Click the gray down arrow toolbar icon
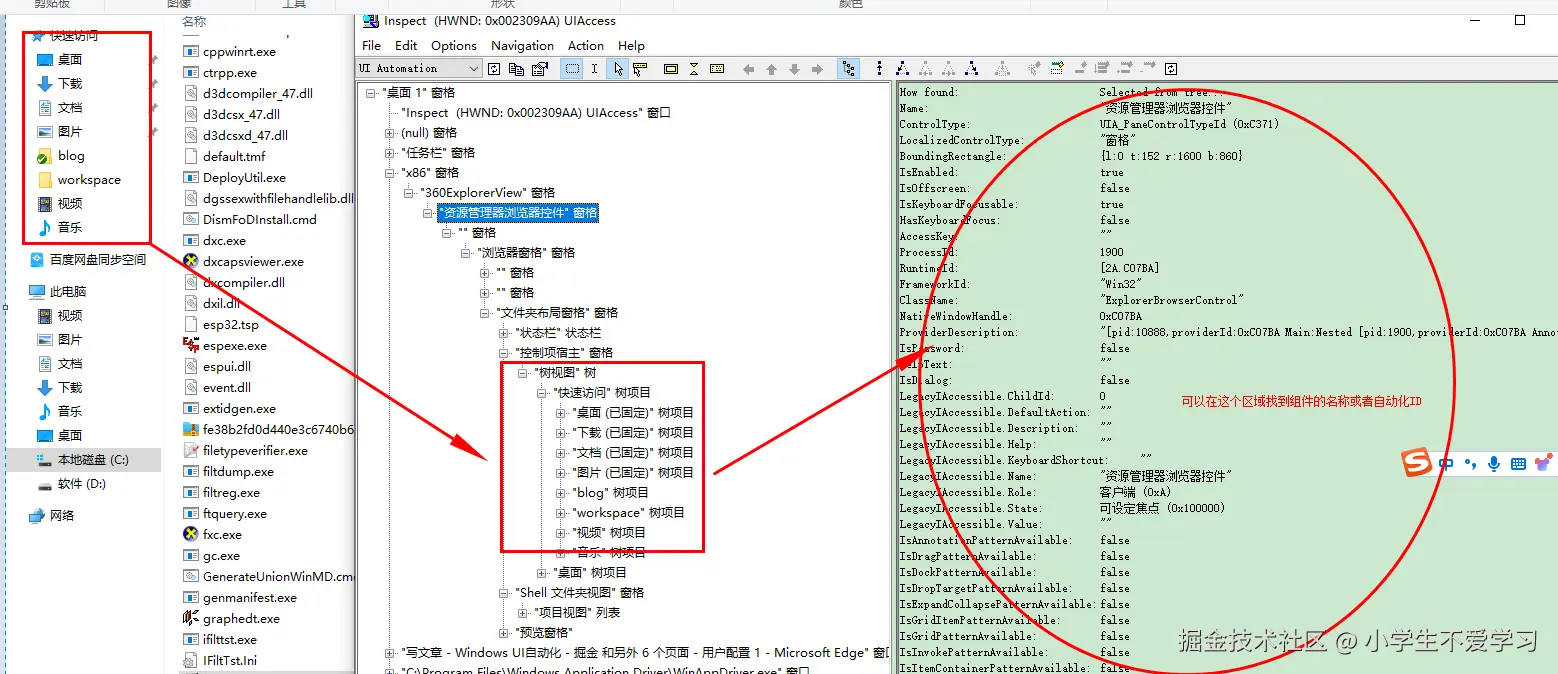This screenshot has height=674, width=1558. point(794,69)
